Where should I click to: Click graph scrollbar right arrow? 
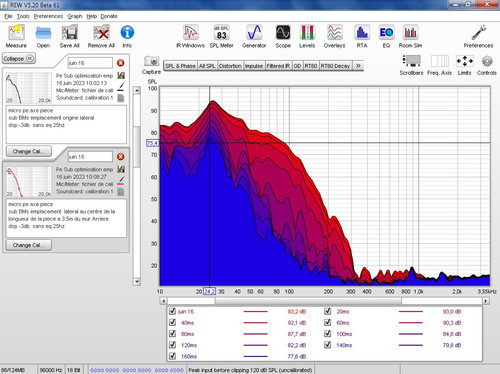pos(486,301)
